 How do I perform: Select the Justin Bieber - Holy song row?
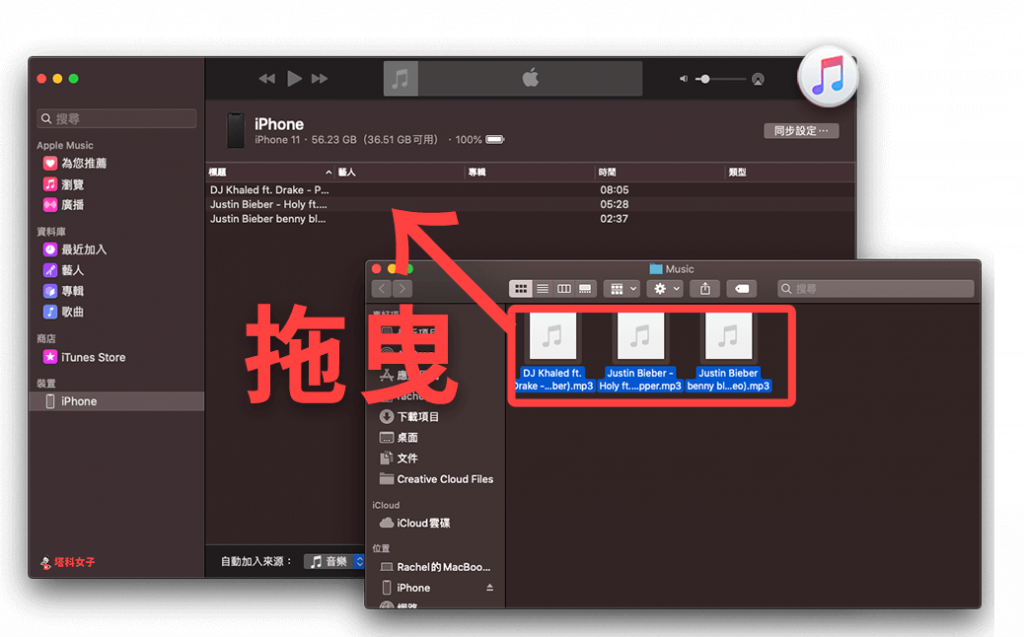coord(530,204)
